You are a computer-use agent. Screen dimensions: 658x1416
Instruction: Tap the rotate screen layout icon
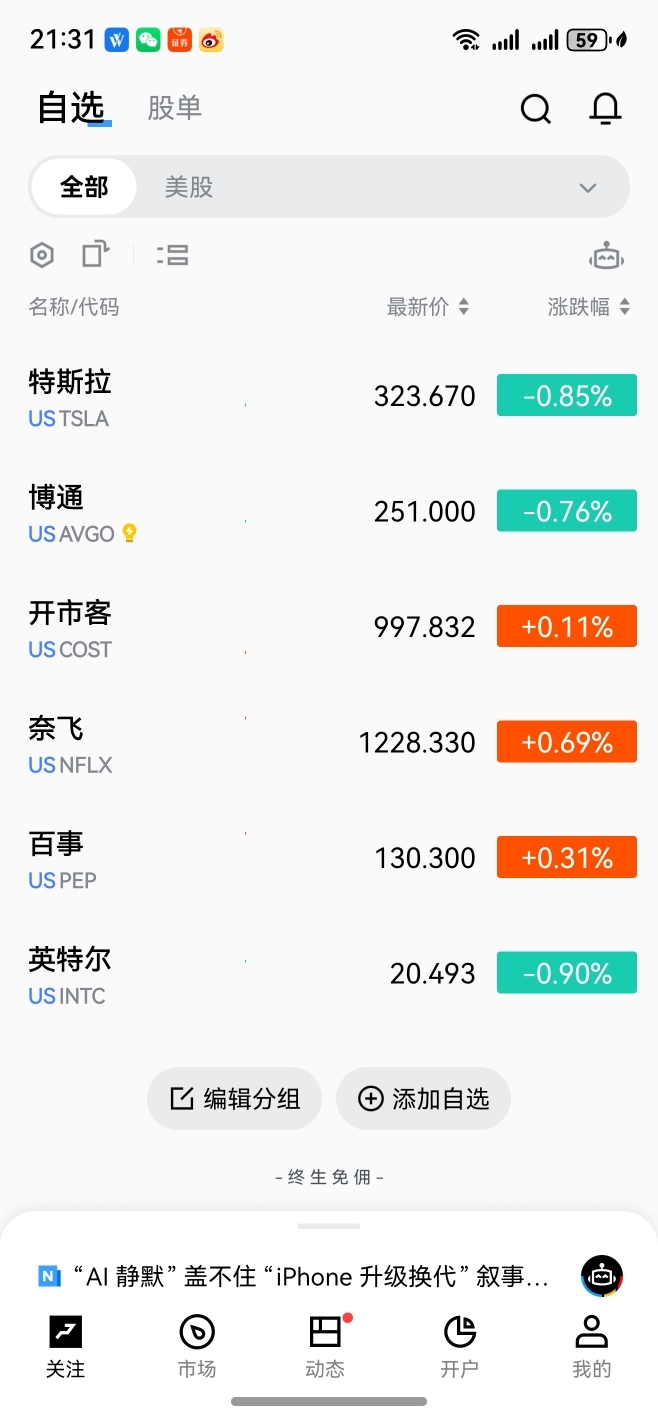point(95,254)
